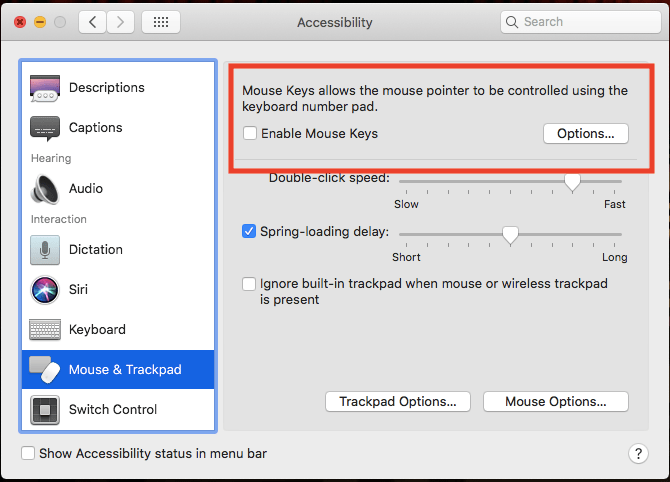Click the Audio speaker icon
Image resolution: width=670 pixels, height=482 pixels.
click(45, 189)
